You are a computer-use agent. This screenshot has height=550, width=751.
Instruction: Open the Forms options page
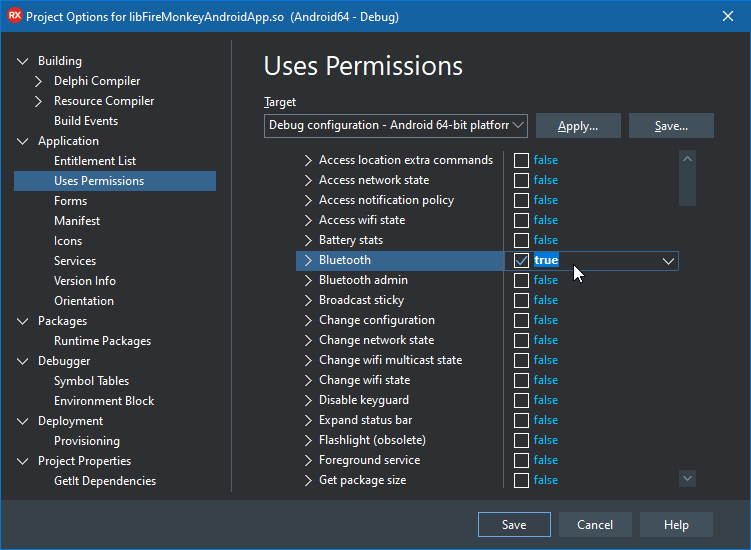pyautogui.click(x=70, y=201)
